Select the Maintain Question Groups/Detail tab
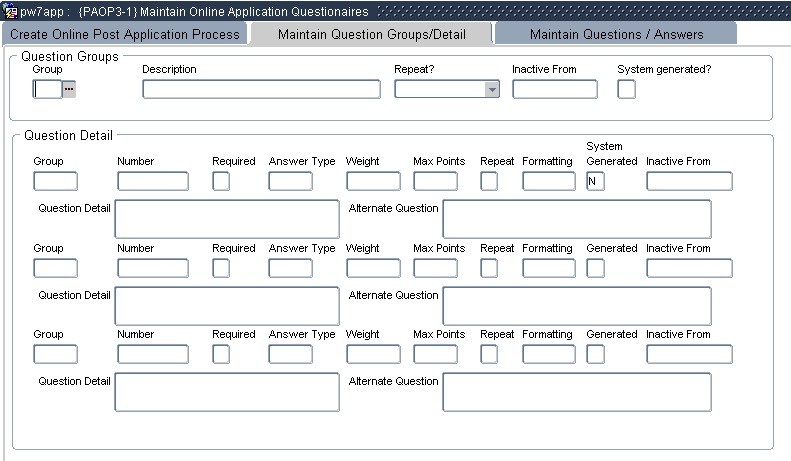 371,34
